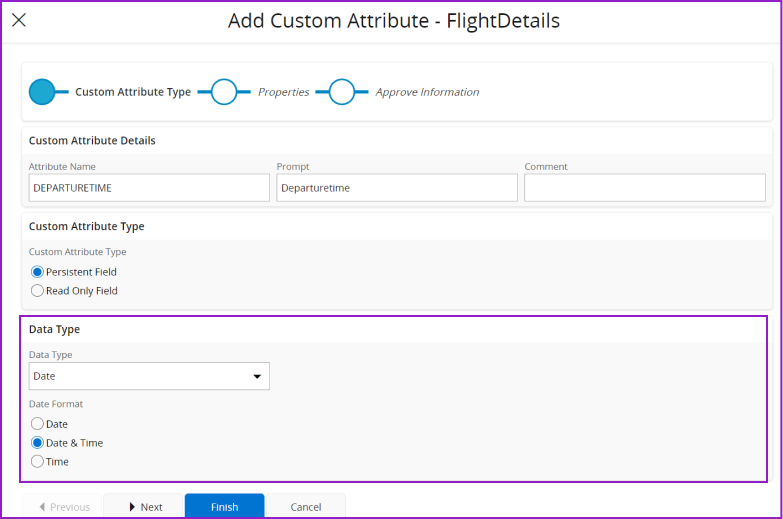Image resolution: width=783 pixels, height=519 pixels.
Task: Choose the Date & Time format option
Action: 38,443
